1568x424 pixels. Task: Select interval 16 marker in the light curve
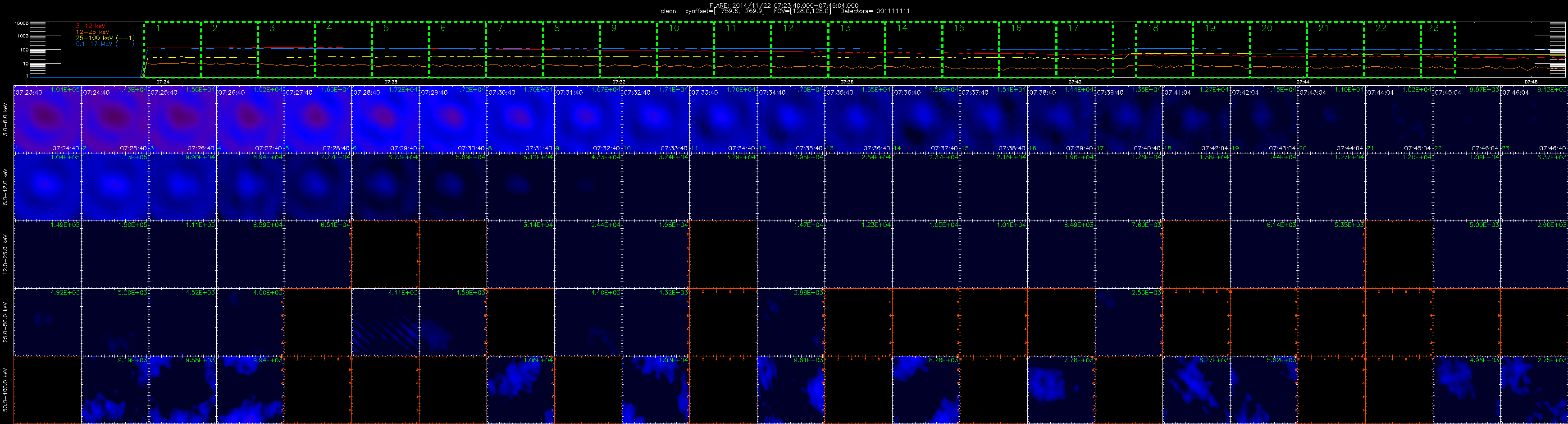(x=1016, y=28)
